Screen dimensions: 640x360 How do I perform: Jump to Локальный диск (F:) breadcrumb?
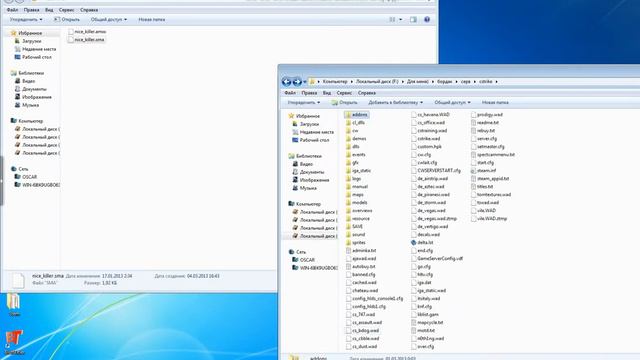point(377,82)
